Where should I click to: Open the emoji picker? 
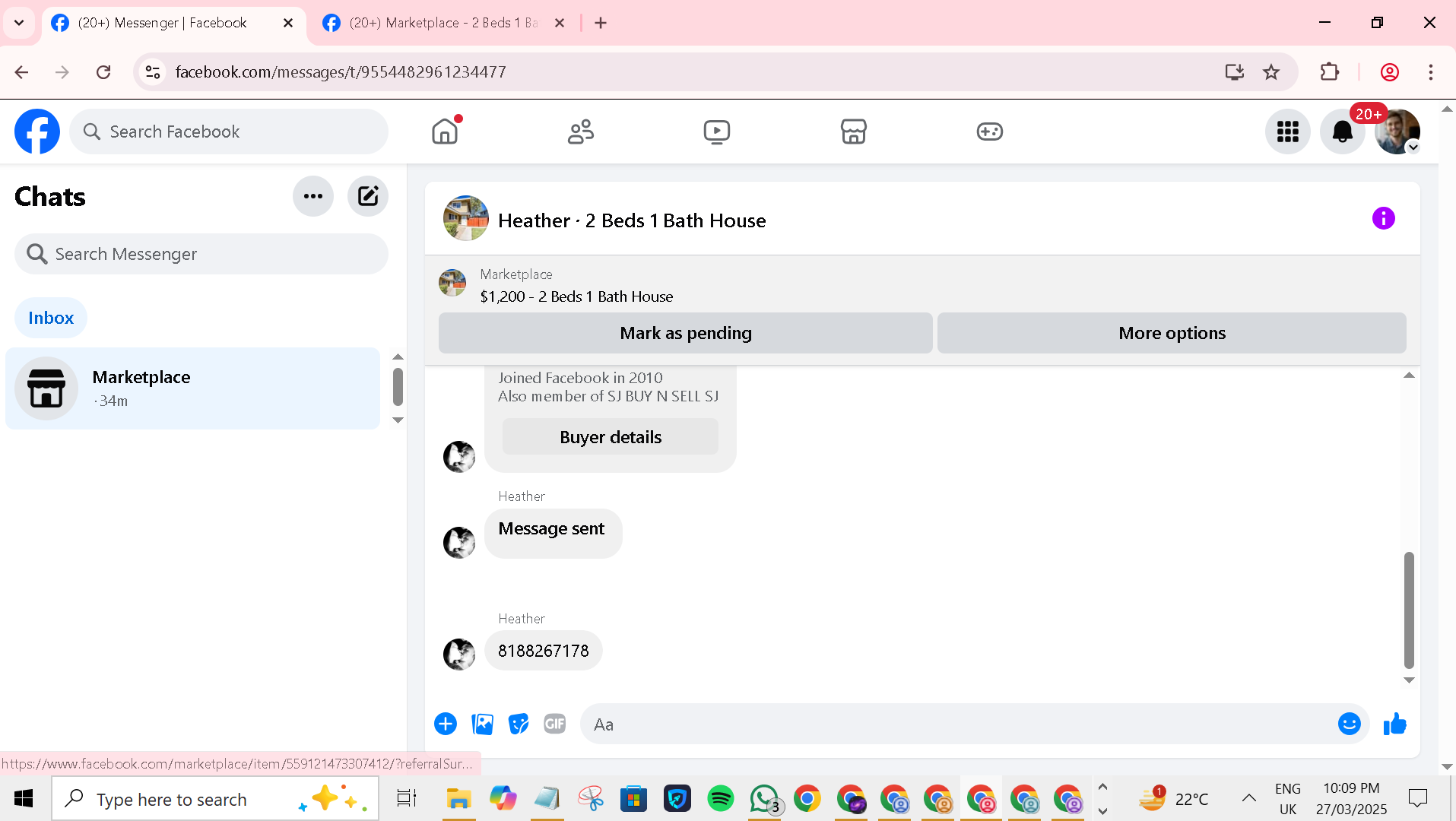(1349, 724)
